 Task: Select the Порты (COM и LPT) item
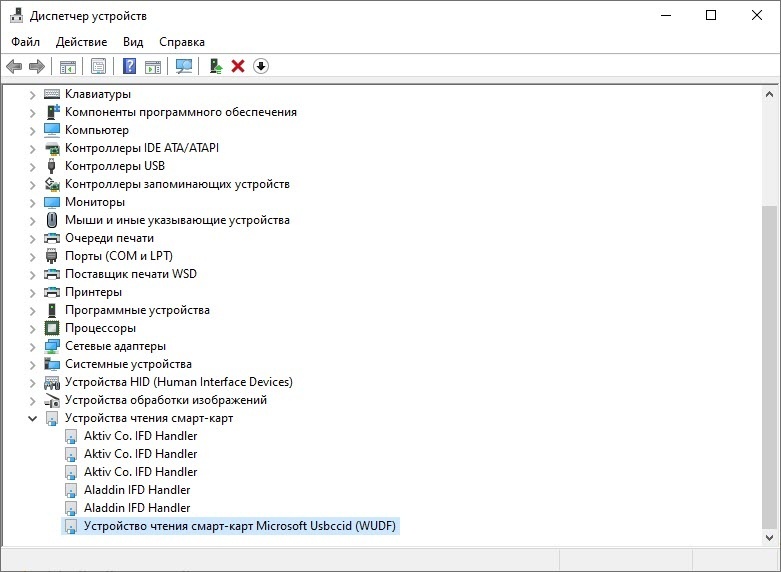118,256
